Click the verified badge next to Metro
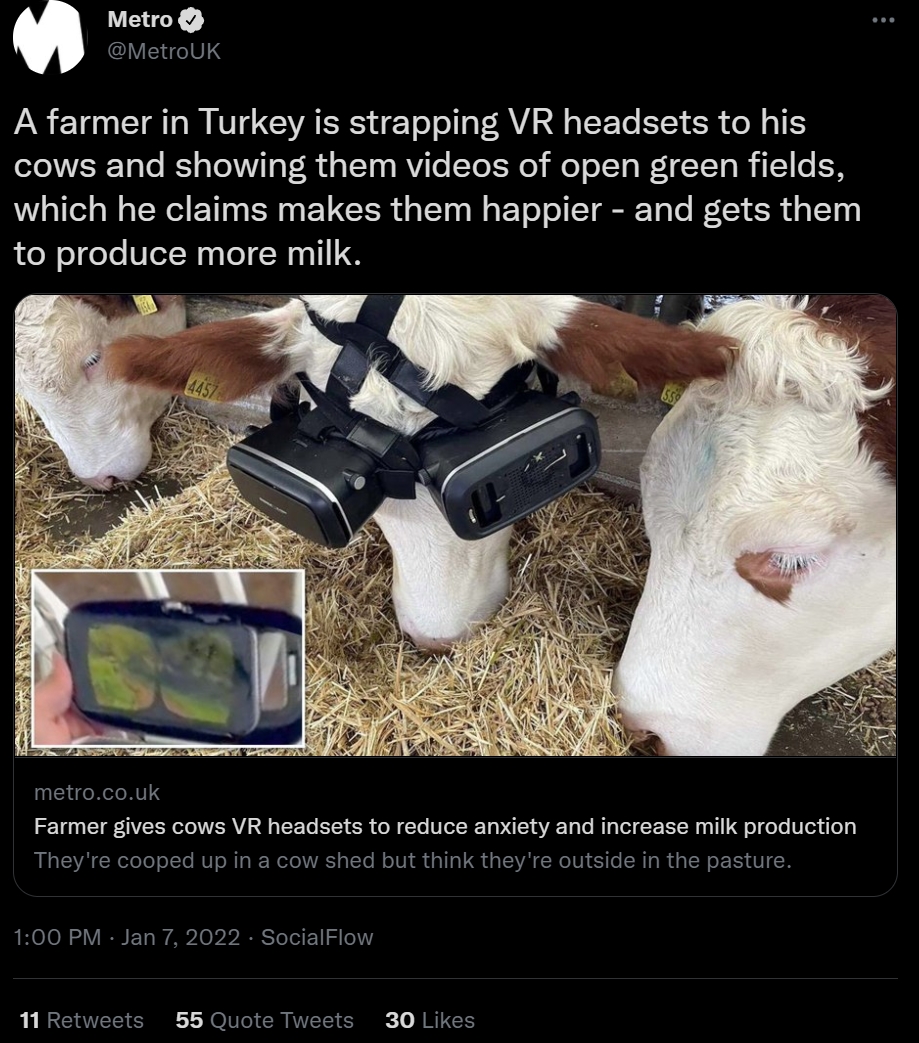Image resolution: width=919 pixels, height=1043 pixels. pyautogui.click(x=192, y=21)
